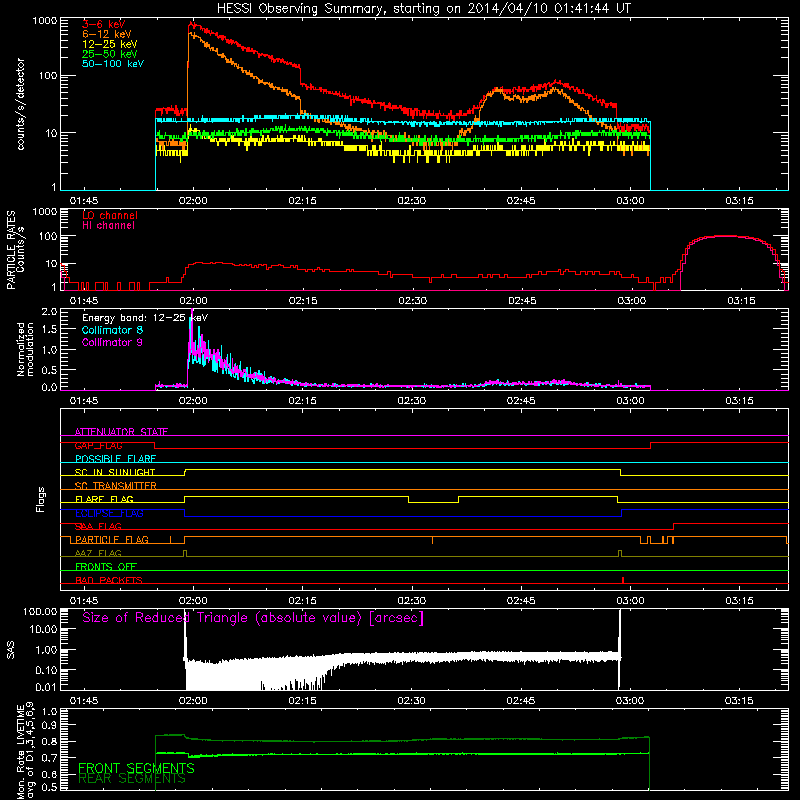Click '01:45' tick under the Flags panel
This screenshot has width=800, height=800.
point(84,601)
